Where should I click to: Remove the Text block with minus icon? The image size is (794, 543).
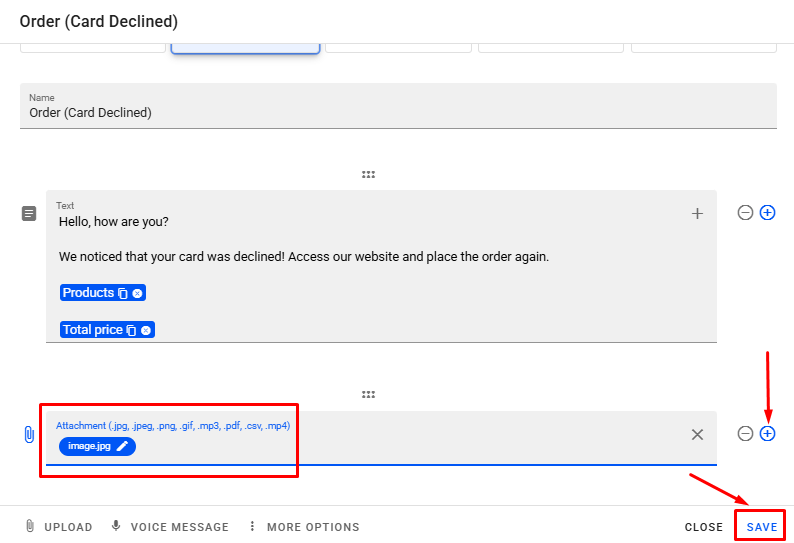point(745,213)
